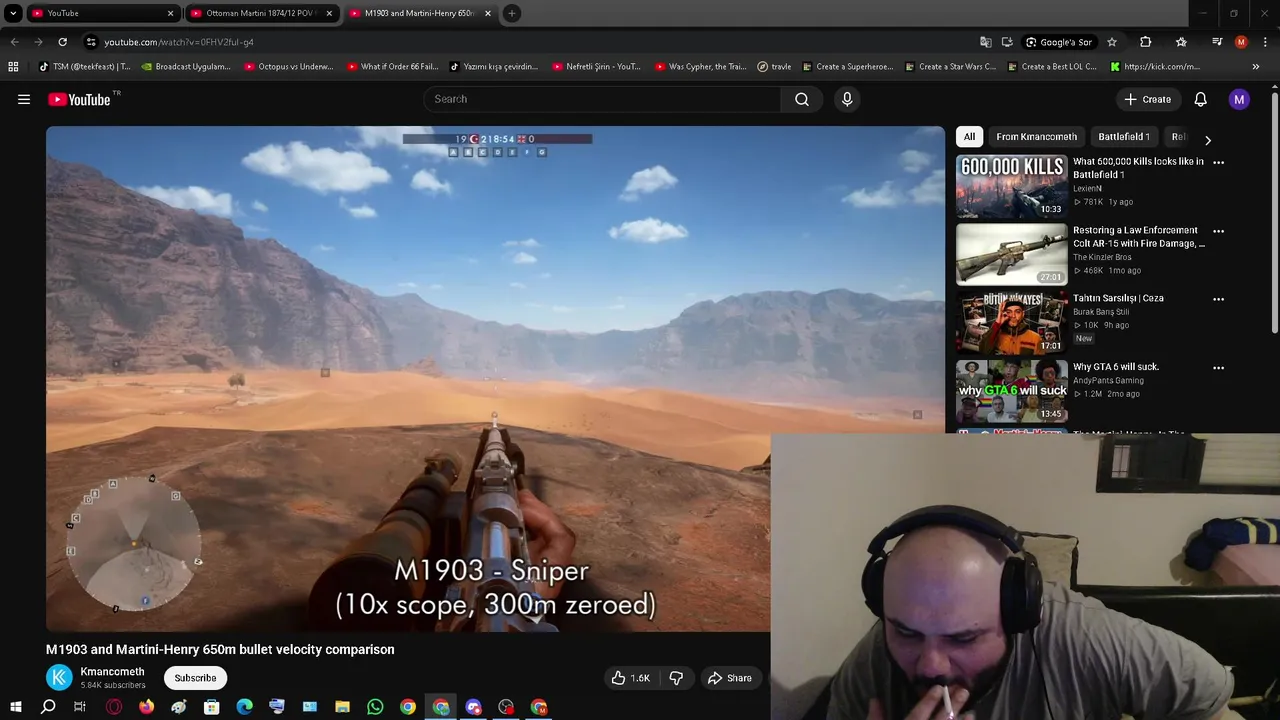Open the 'Tahtın Sarsılışı | Ceza' thumbnail

click(x=1011, y=323)
